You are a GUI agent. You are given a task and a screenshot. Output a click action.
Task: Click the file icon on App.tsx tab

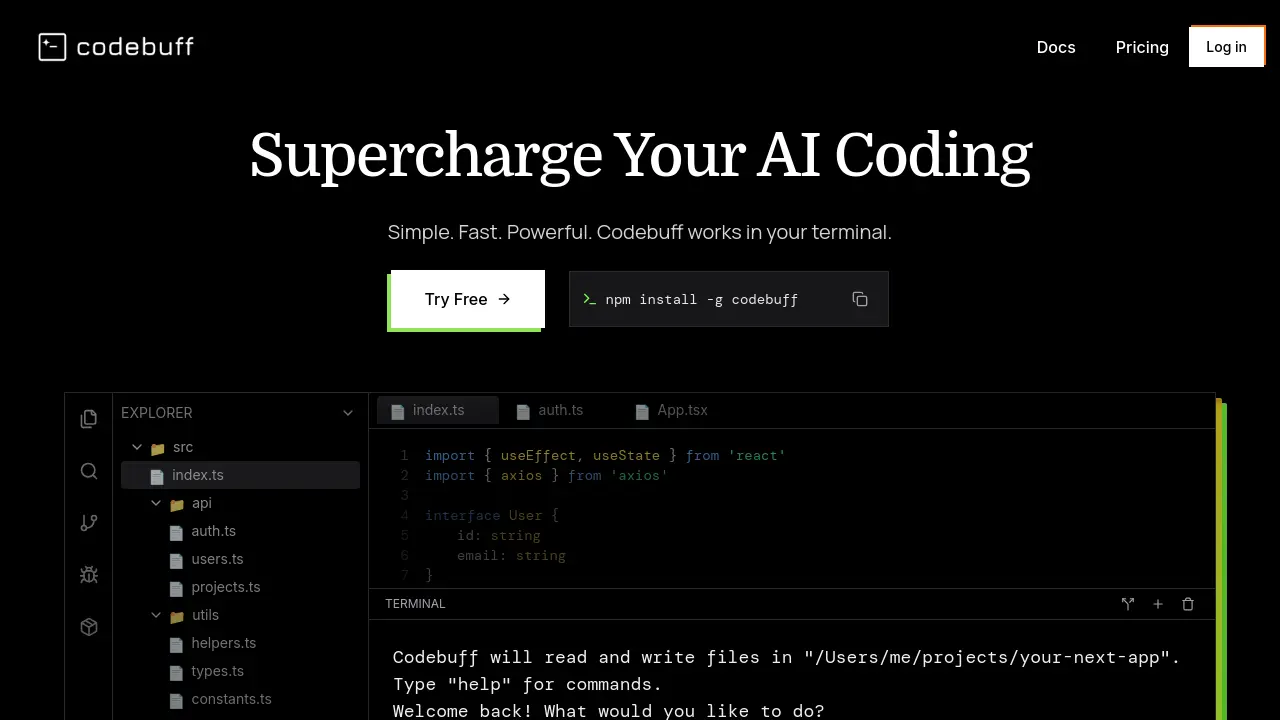[x=642, y=411]
